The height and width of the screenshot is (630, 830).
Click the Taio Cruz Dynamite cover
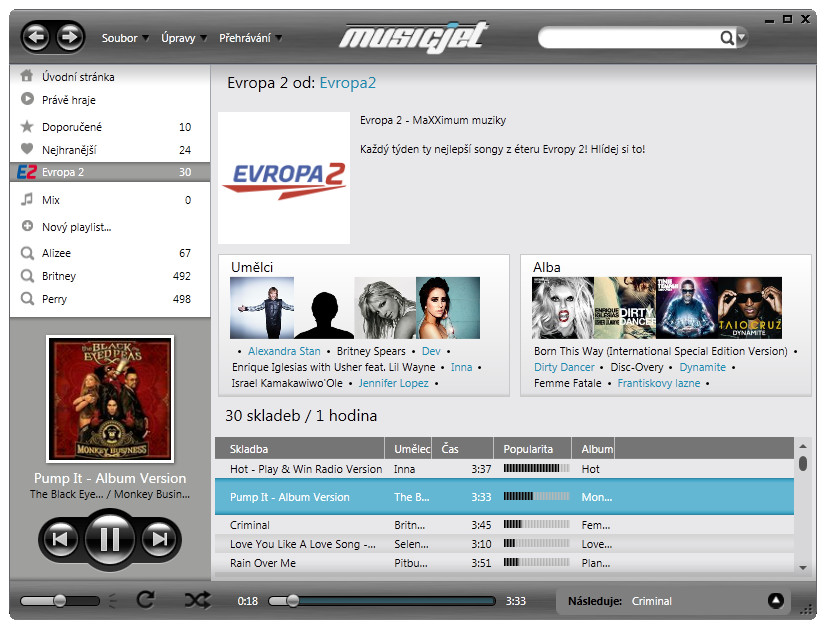[750, 308]
